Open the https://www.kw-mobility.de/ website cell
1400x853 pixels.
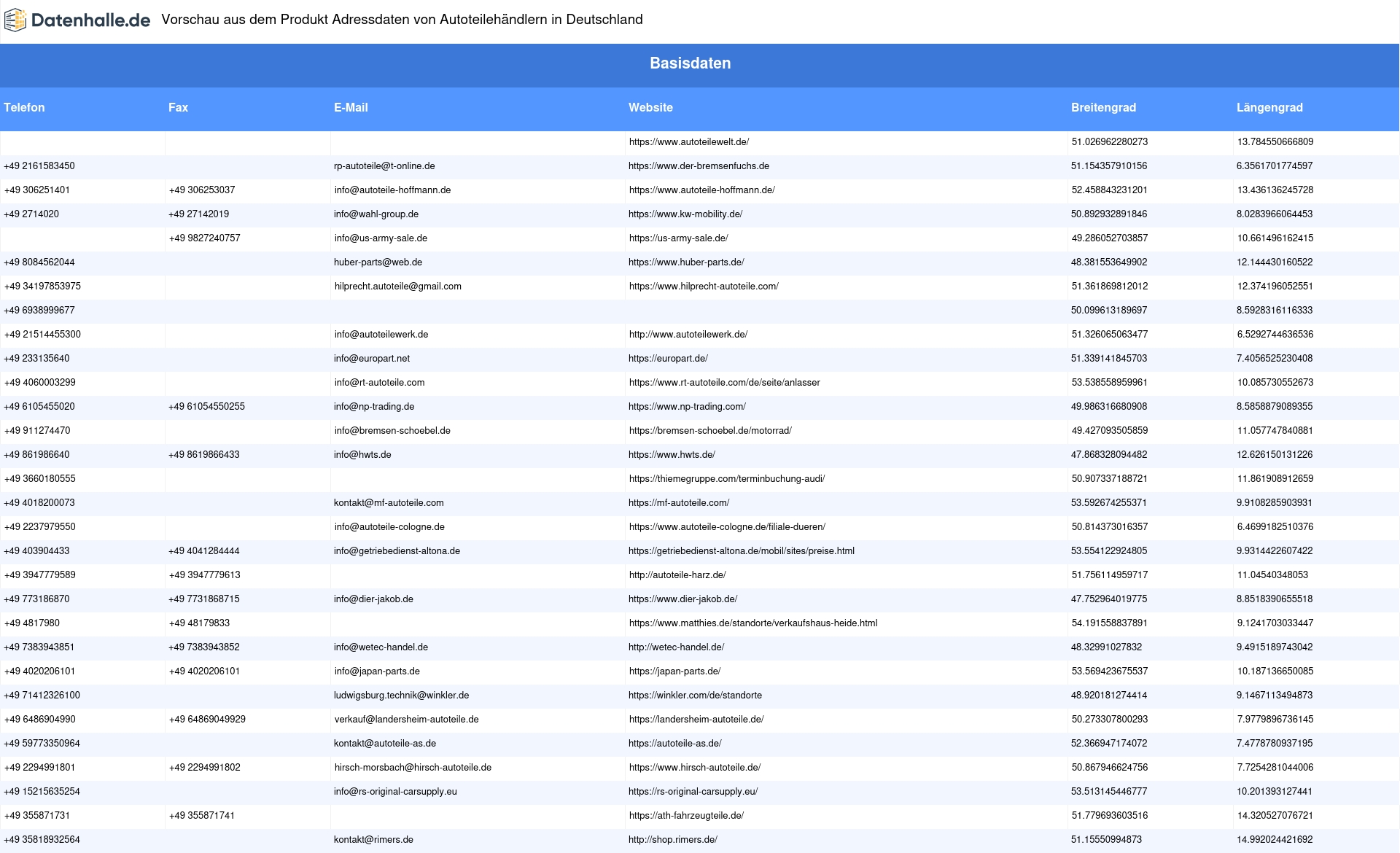tap(685, 214)
